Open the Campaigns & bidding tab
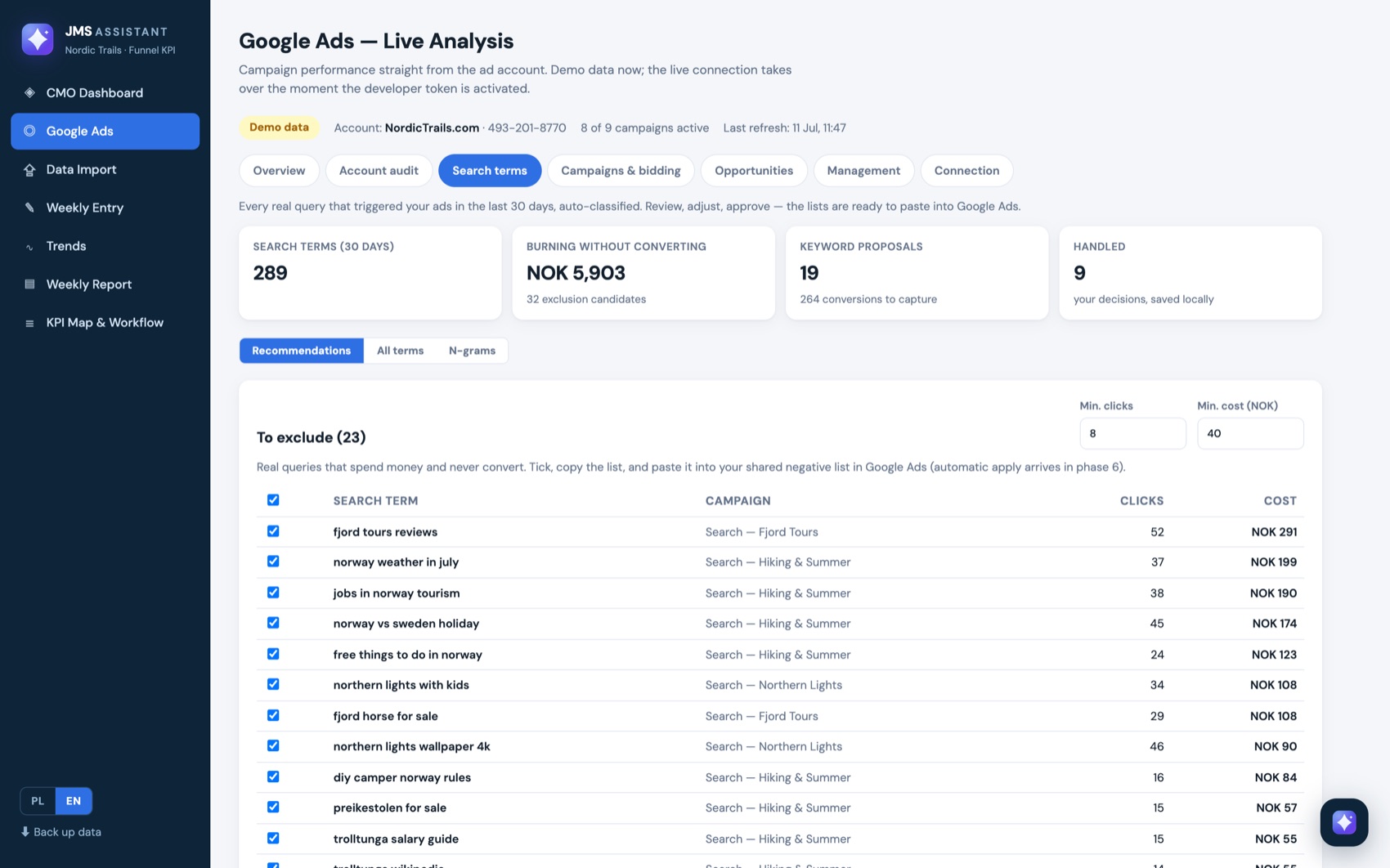Image resolution: width=1390 pixels, height=868 pixels. [621, 170]
